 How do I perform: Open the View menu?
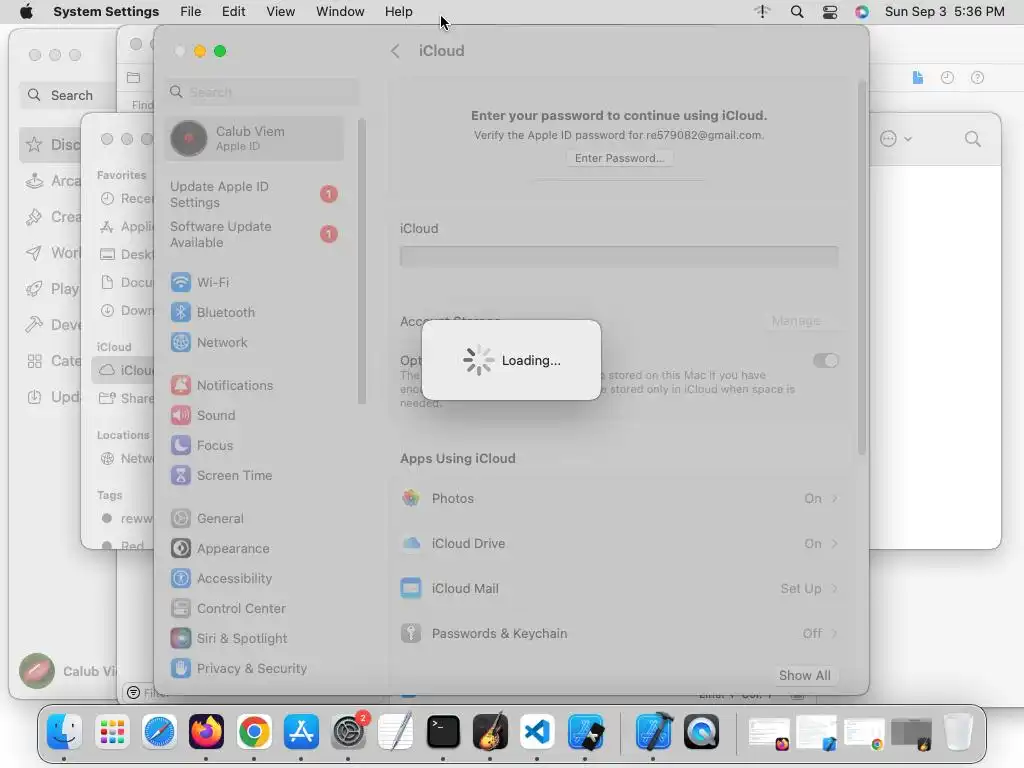pos(281,12)
